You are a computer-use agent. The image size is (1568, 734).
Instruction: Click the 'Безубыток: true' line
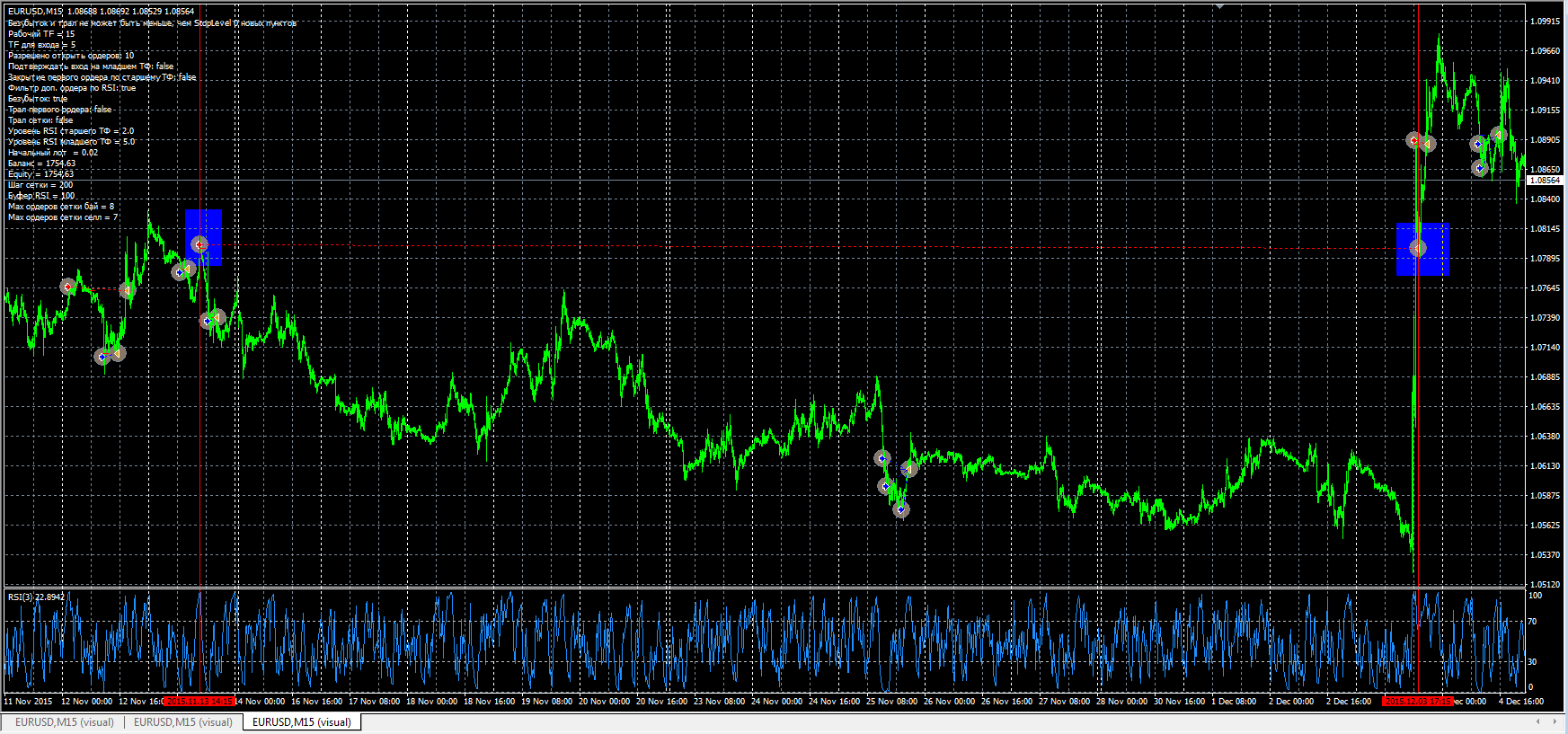point(38,99)
